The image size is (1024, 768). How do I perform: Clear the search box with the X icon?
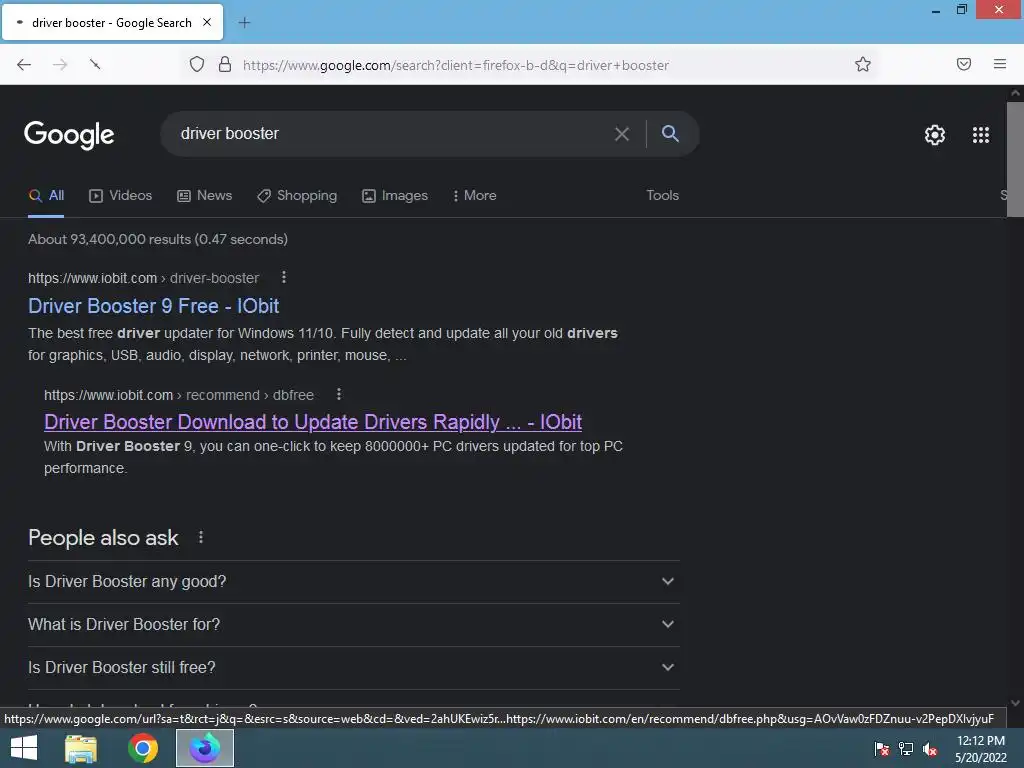coord(622,134)
